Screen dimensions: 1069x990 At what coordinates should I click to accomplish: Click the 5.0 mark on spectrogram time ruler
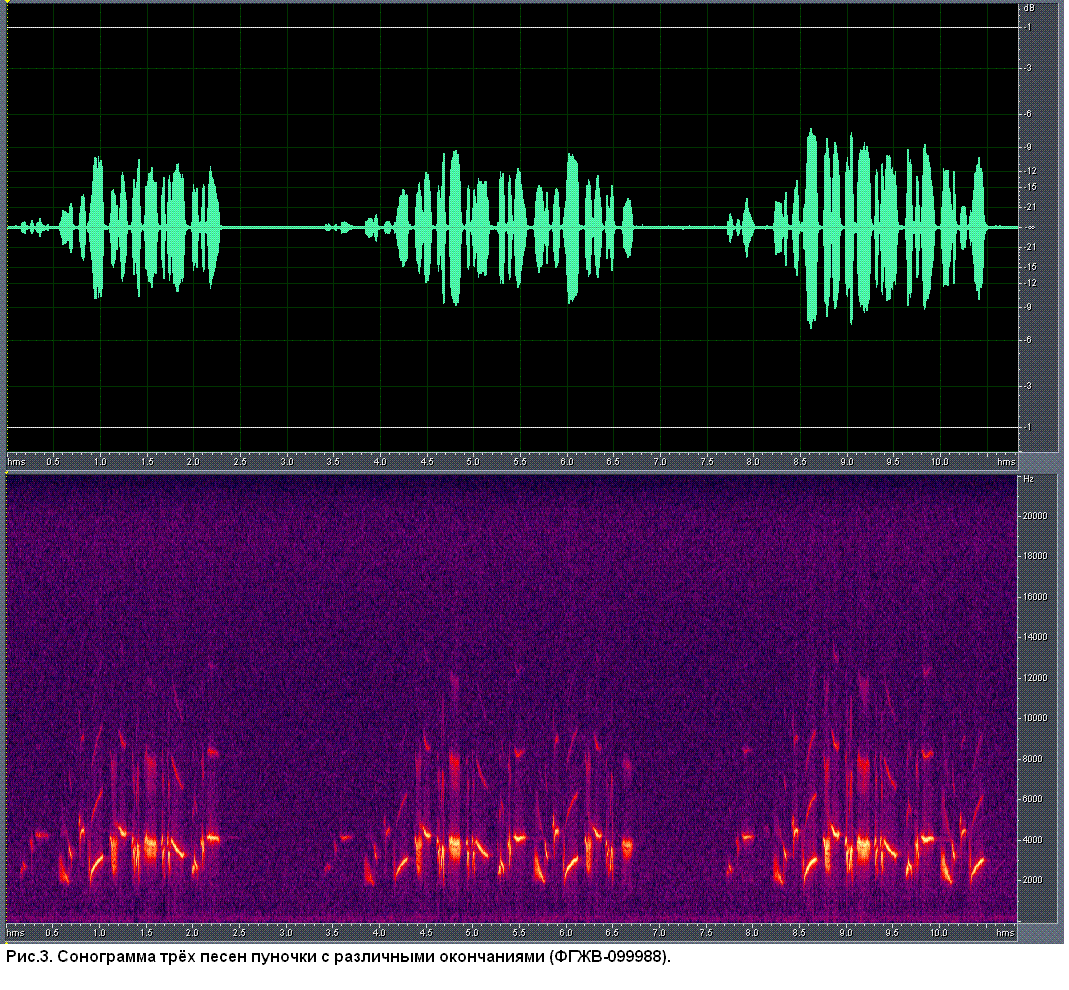472,935
